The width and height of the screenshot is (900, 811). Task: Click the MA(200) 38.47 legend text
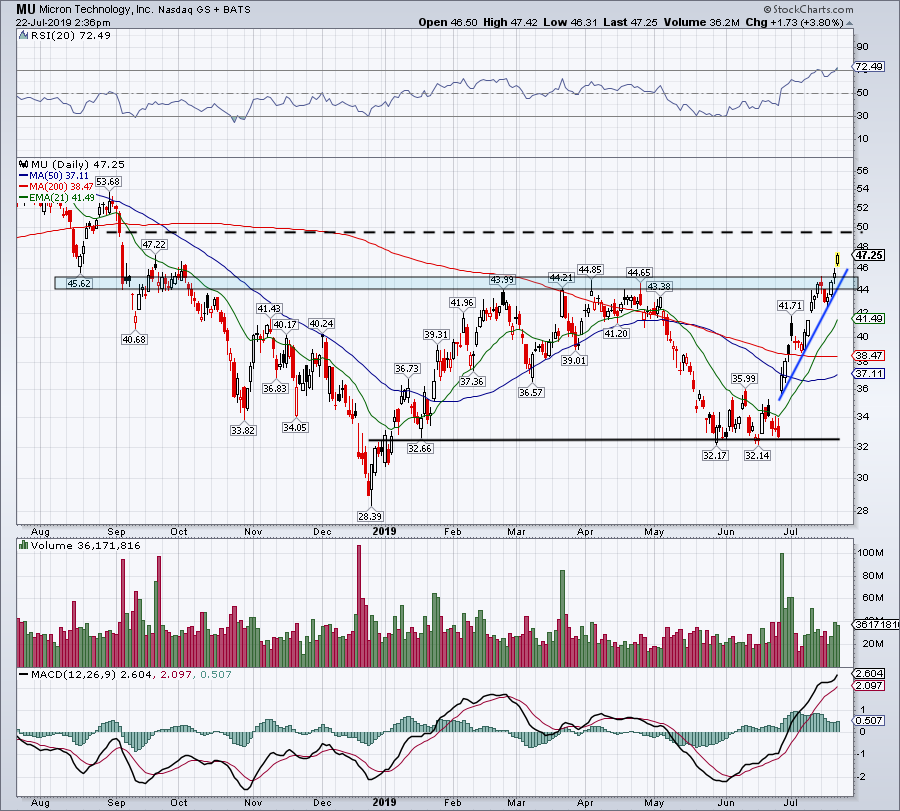(x=61, y=187)
